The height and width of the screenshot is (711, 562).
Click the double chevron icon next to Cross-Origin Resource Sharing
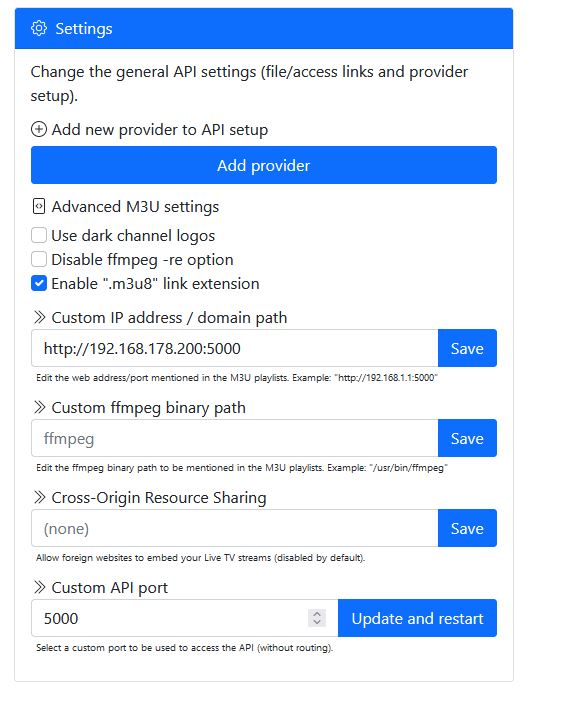(x=39, y=497)
